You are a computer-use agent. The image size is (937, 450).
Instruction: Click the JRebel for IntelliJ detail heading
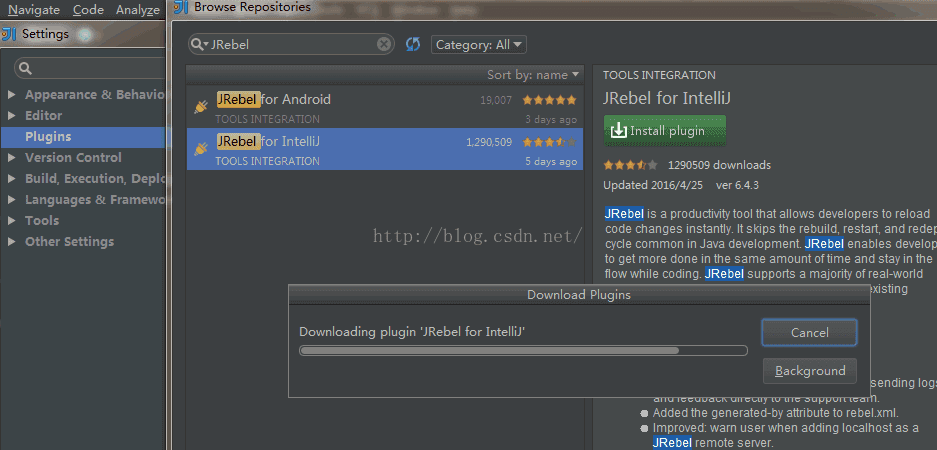coord(667,99)
